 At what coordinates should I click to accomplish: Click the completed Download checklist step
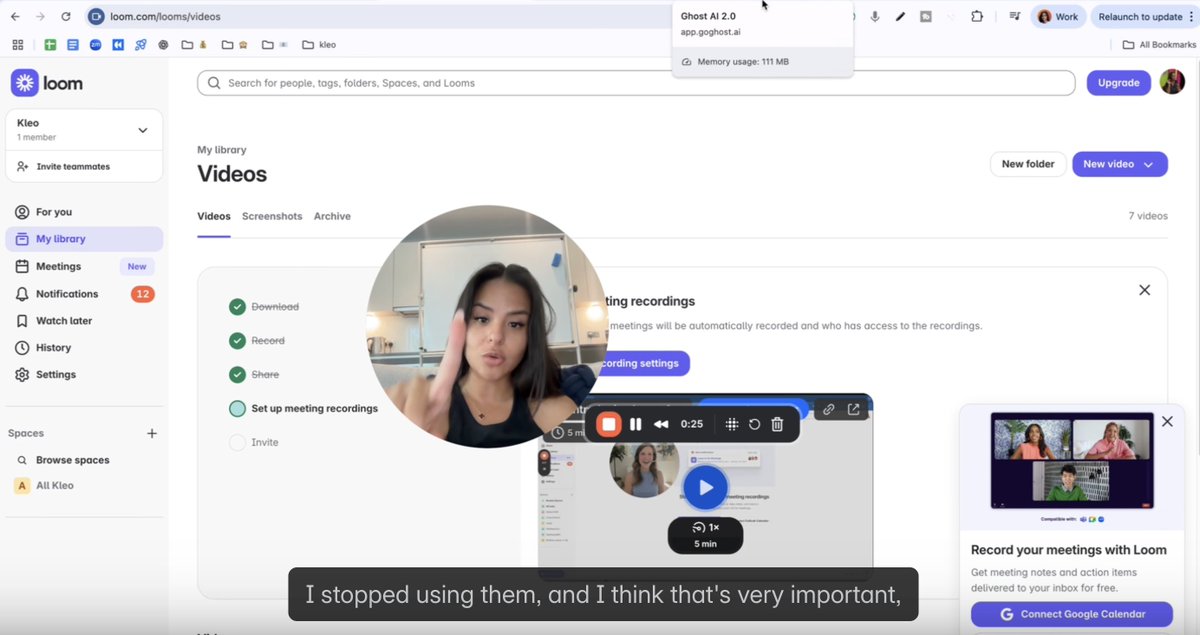264,307
